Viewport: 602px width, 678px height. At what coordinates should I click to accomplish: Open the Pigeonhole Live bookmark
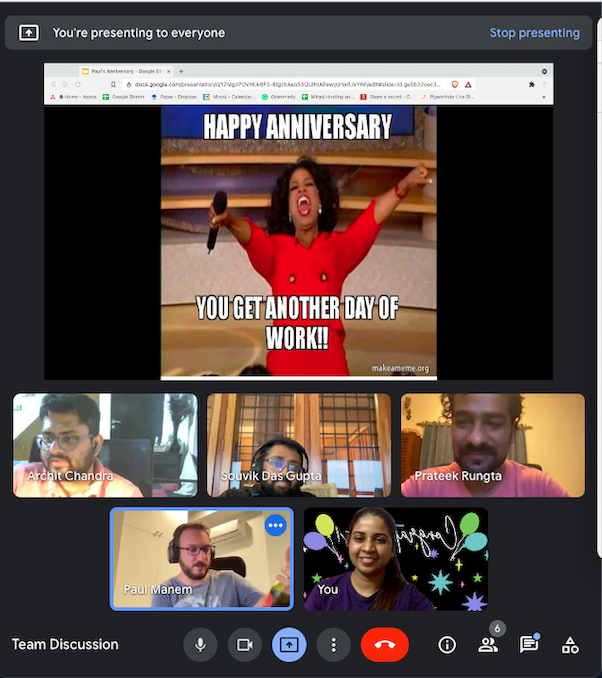[447, 97]
